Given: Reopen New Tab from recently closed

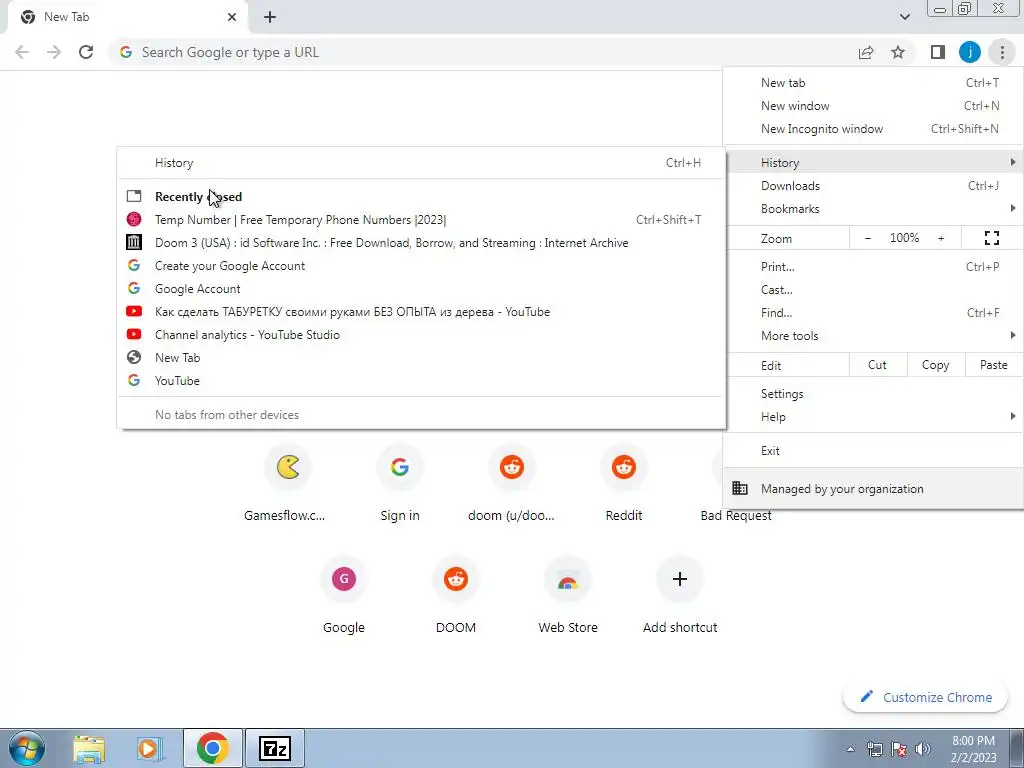Looking at the screenshot, I should click(421, 357).
